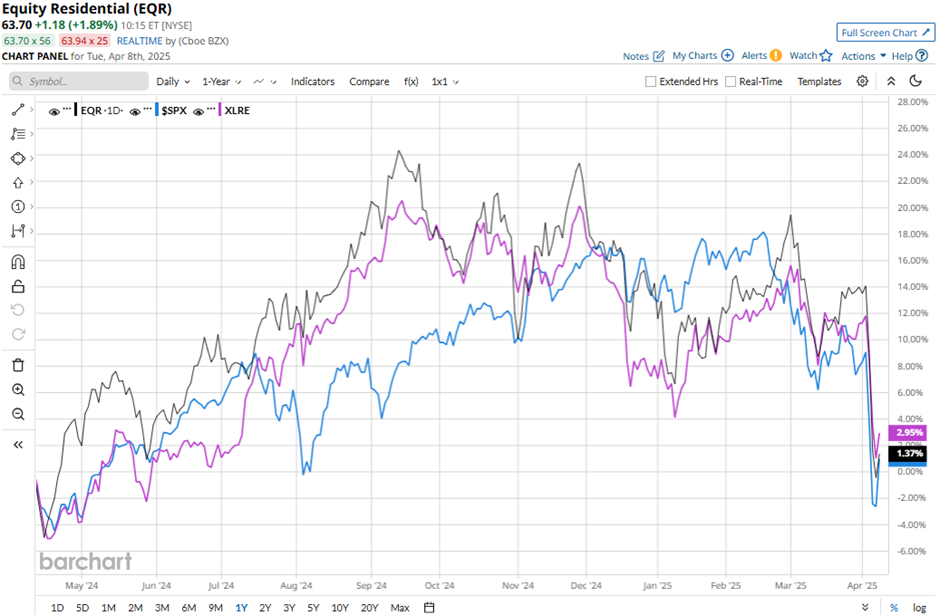Click the 1.37% EQR value label
This screenshot has width=940, height=615.
(x=908, y=453)
